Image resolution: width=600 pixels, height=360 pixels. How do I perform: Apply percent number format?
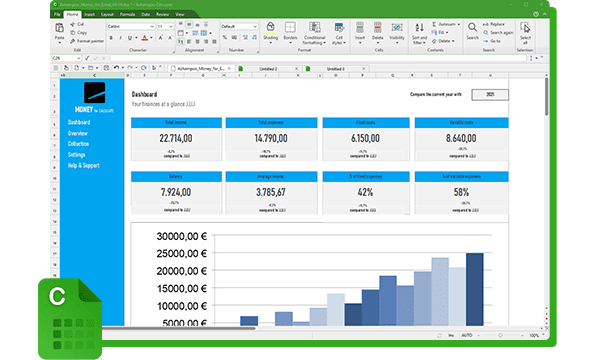click(225, 37)
